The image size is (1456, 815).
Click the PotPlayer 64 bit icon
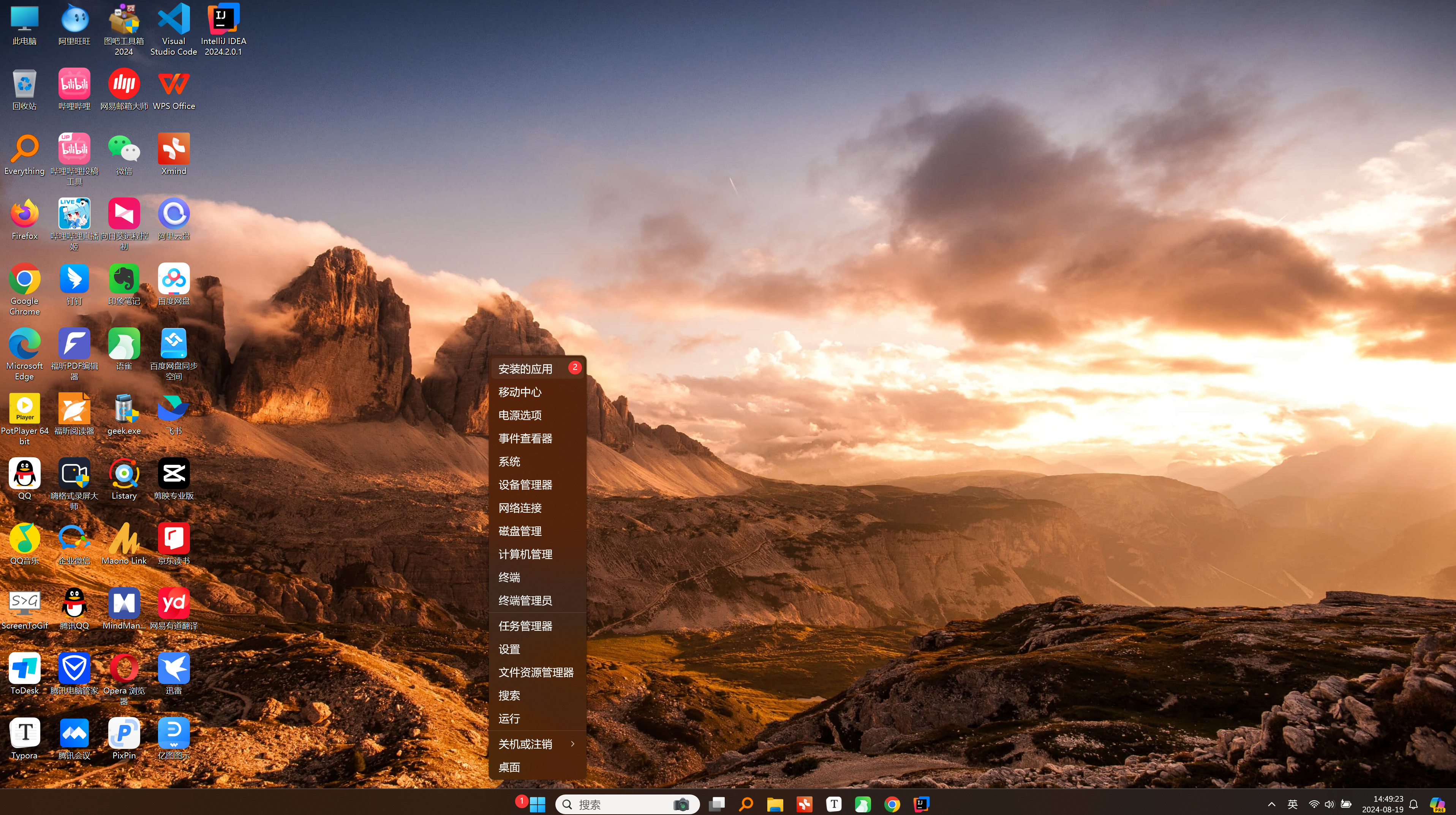click(24, 409)
